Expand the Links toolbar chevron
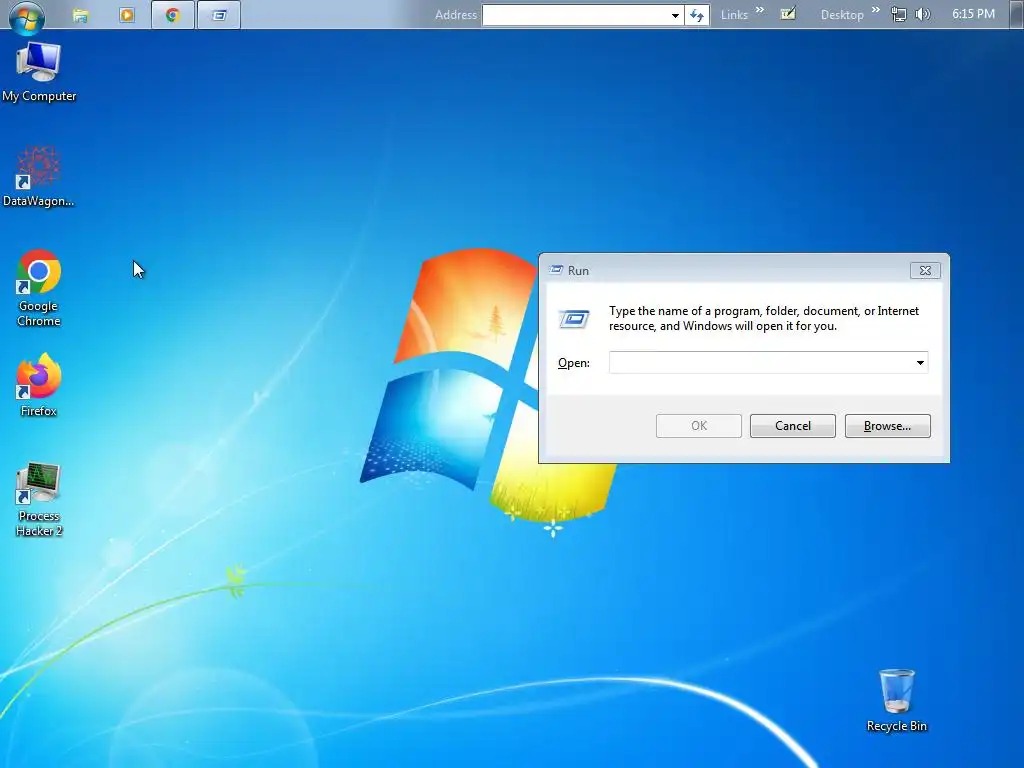The height and width of the screenshot is (768, 1024). click(760, 10)
